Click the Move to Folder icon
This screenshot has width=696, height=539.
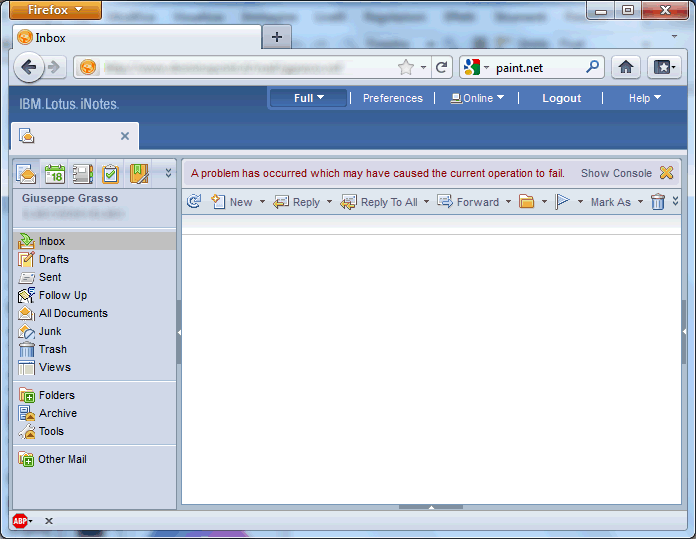526,202
